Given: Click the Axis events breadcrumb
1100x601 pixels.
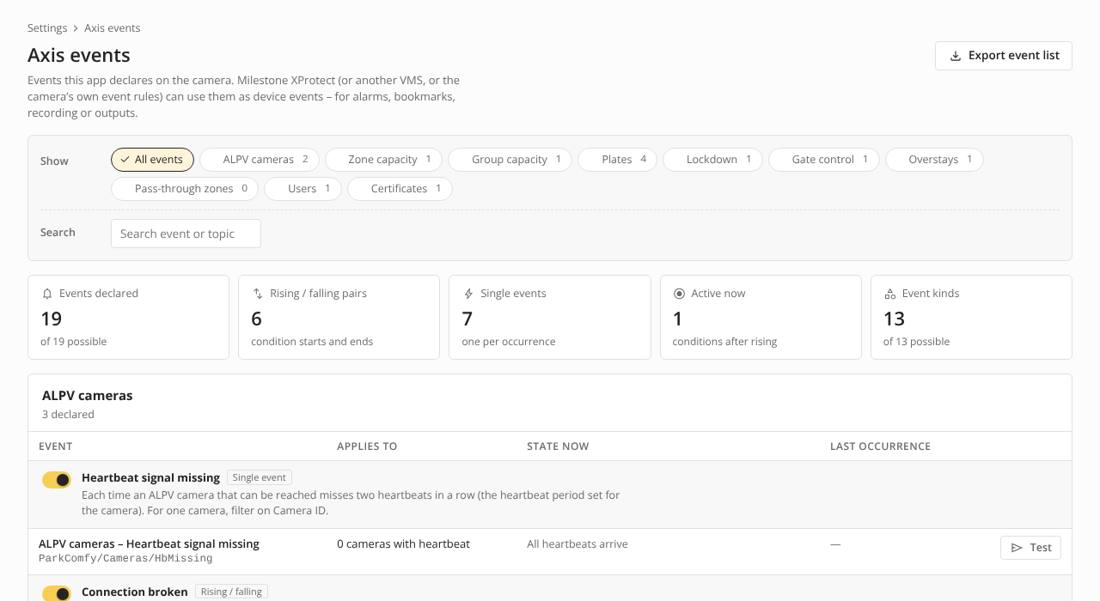Looking at the screenshot, I should tap(112, 28).
